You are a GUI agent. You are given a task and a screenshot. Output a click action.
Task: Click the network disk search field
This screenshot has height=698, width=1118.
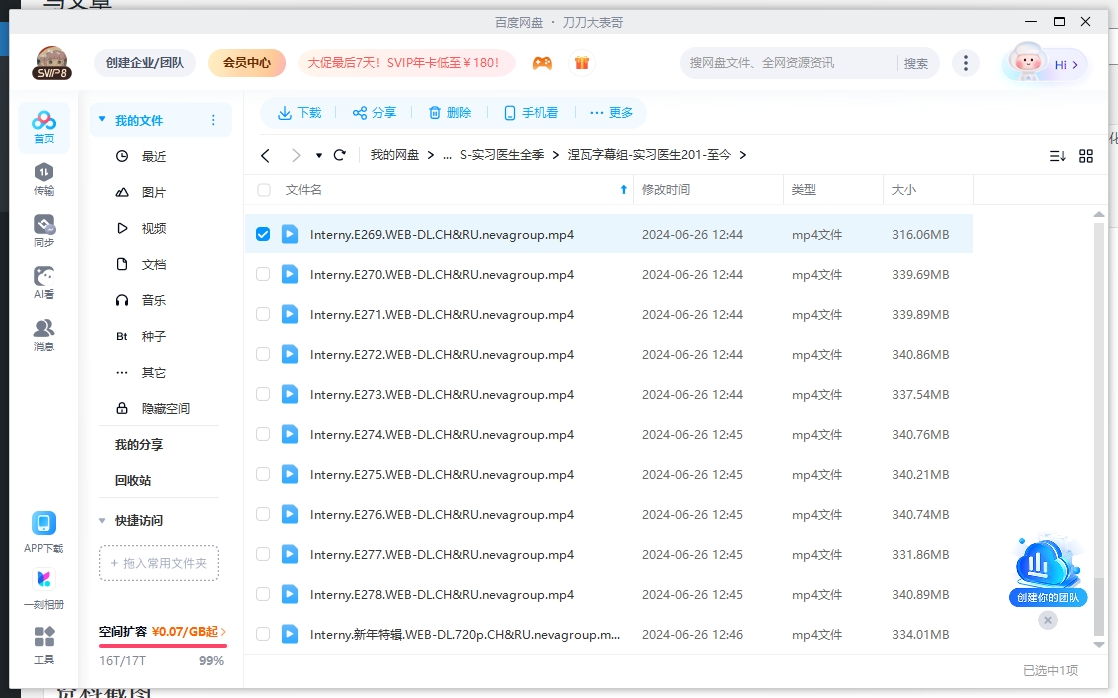(780, 62)
